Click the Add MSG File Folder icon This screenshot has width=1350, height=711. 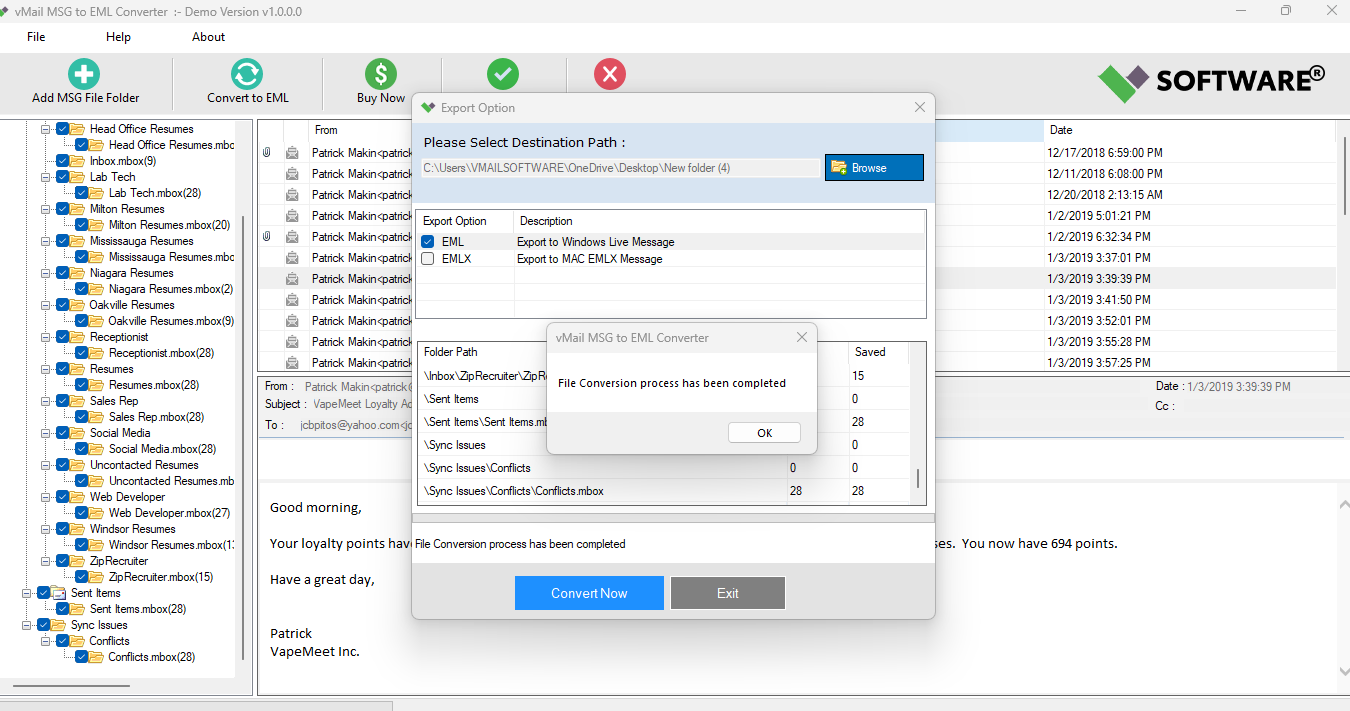pyautogui.click(x=83, y=74)
